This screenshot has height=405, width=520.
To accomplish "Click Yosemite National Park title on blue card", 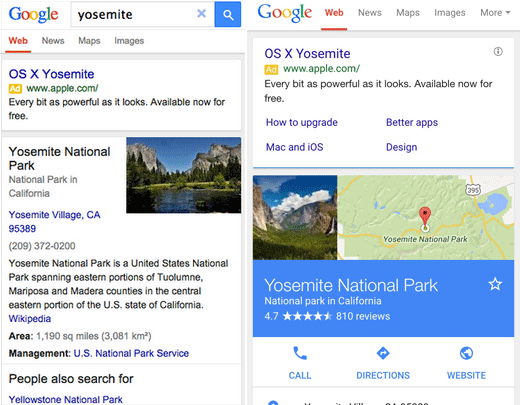I will tap(351, 285).
